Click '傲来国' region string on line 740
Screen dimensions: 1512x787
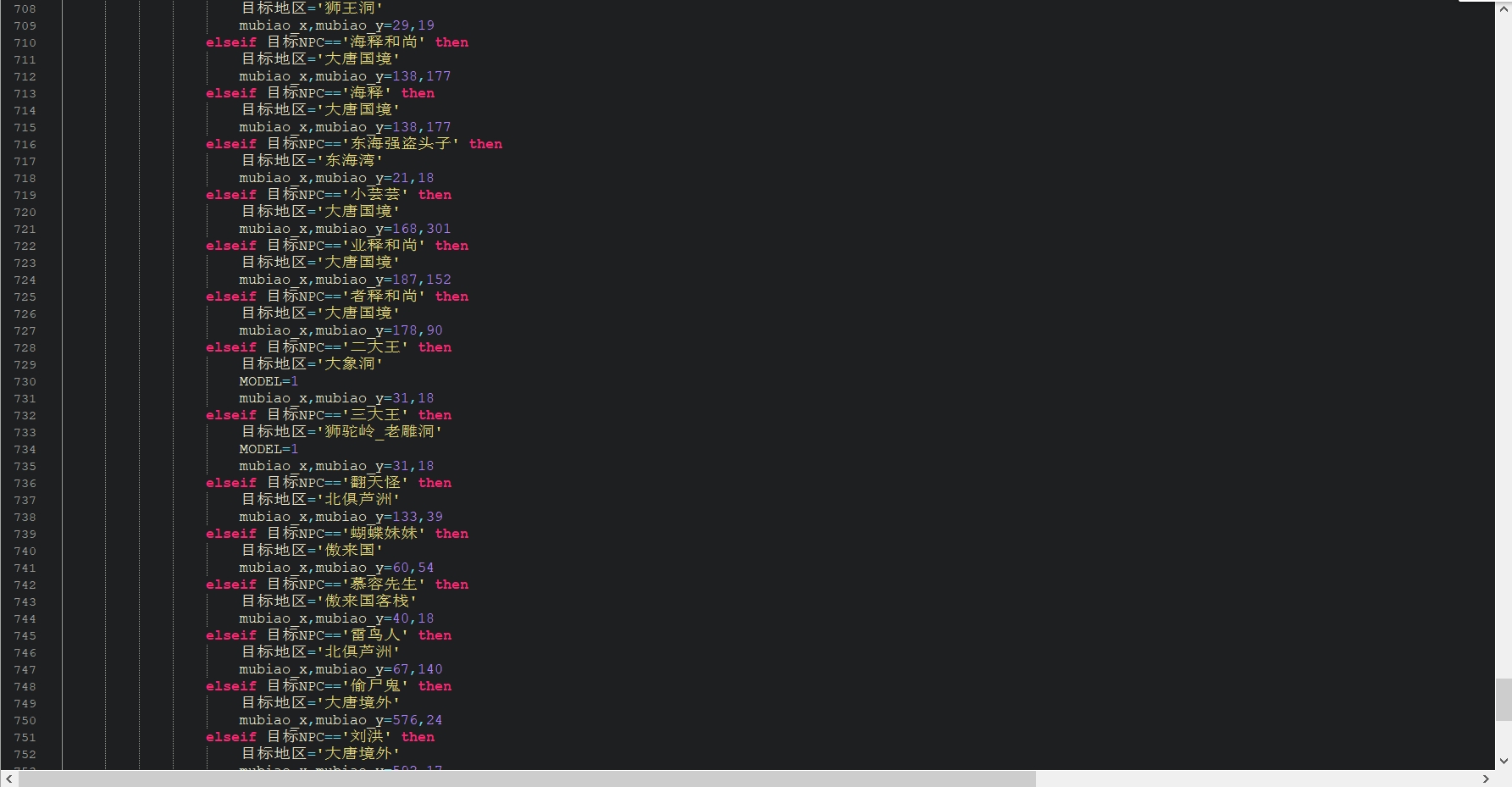349,551
